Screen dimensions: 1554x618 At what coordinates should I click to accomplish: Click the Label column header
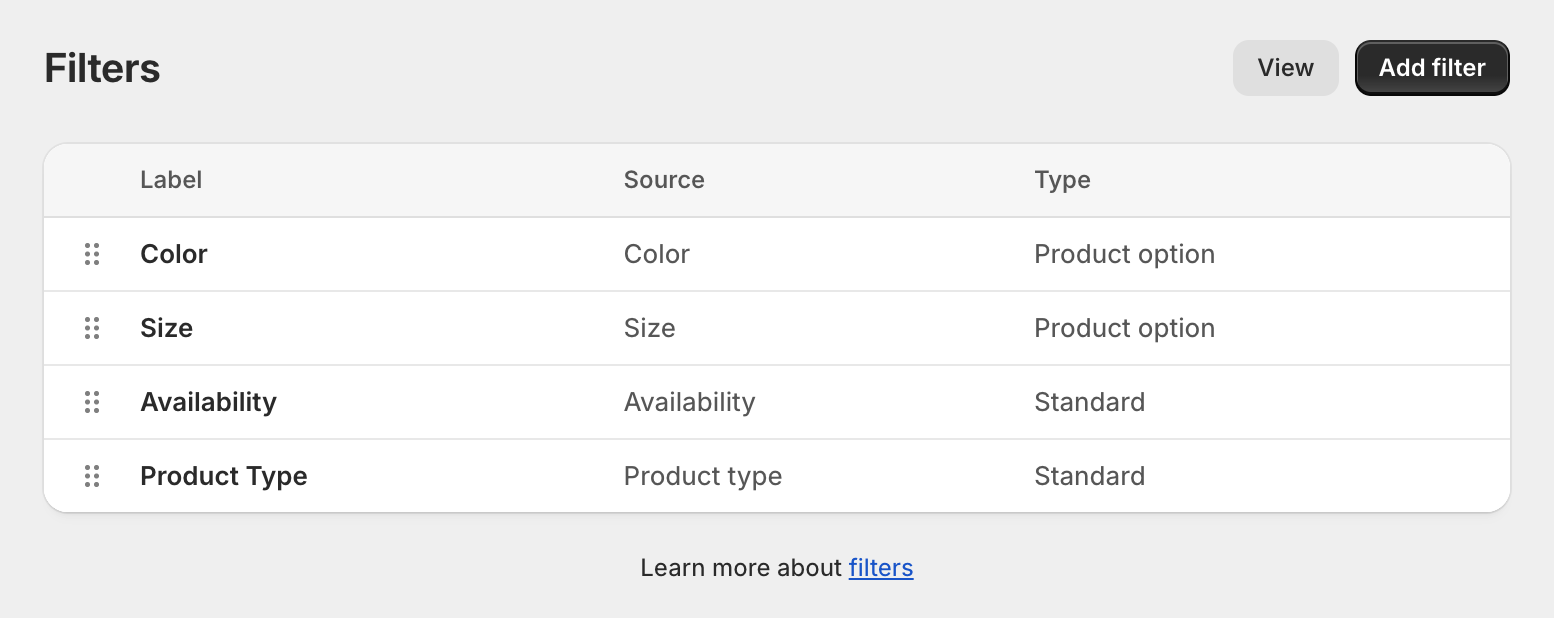pos(171,180)
